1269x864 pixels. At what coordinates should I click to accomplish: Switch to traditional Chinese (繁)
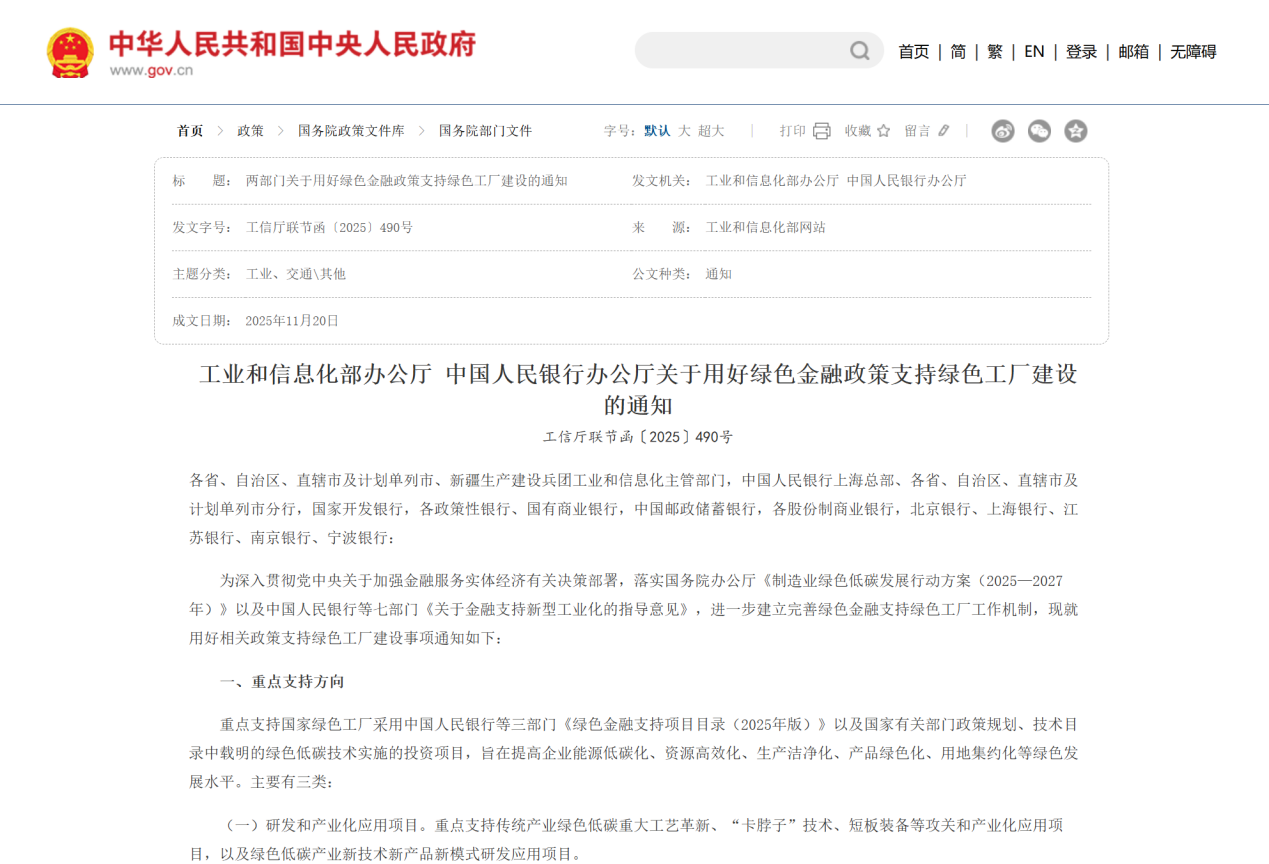(x=994, y=52)
